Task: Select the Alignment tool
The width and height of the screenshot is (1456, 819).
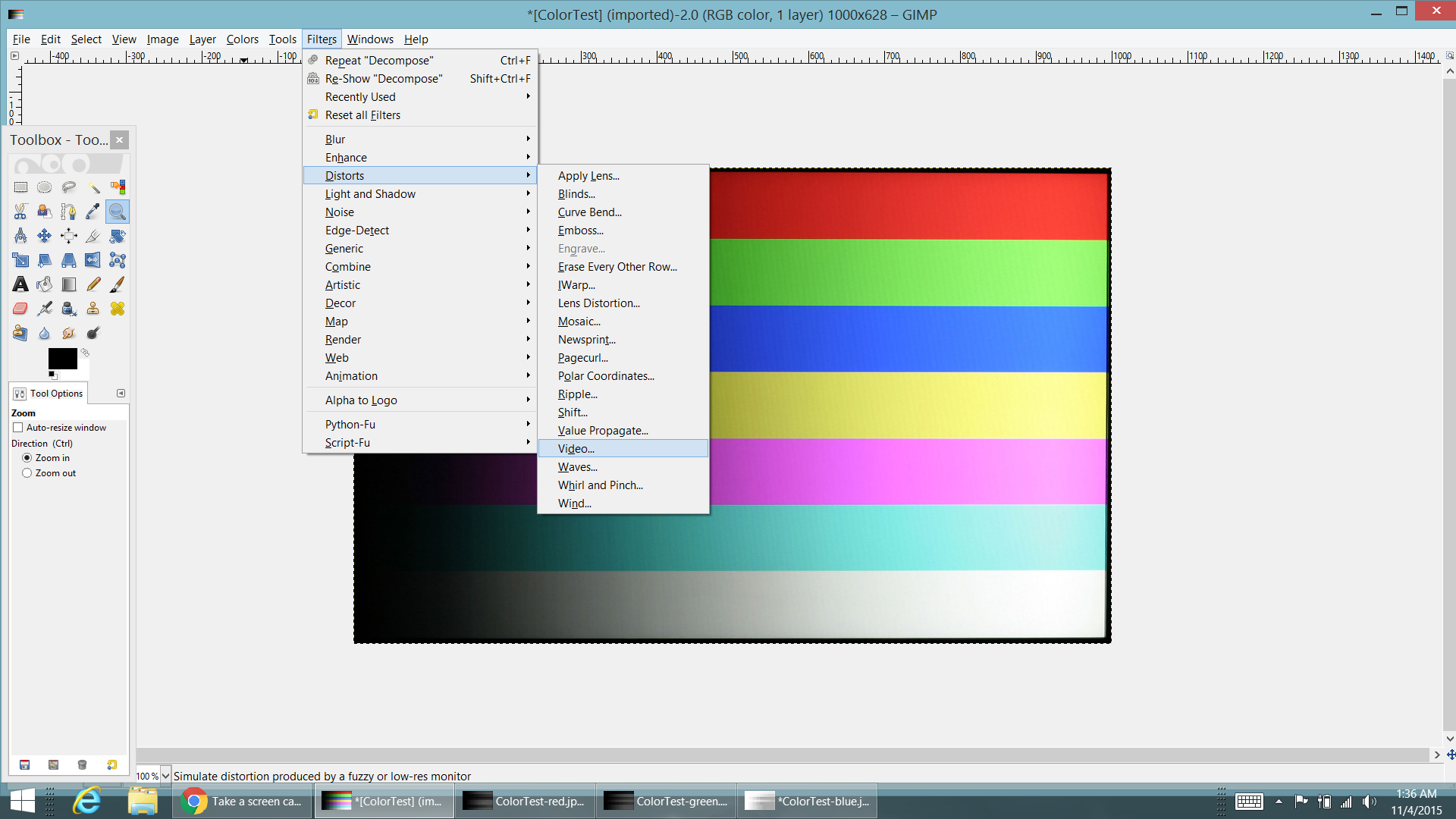Action: 69,236
